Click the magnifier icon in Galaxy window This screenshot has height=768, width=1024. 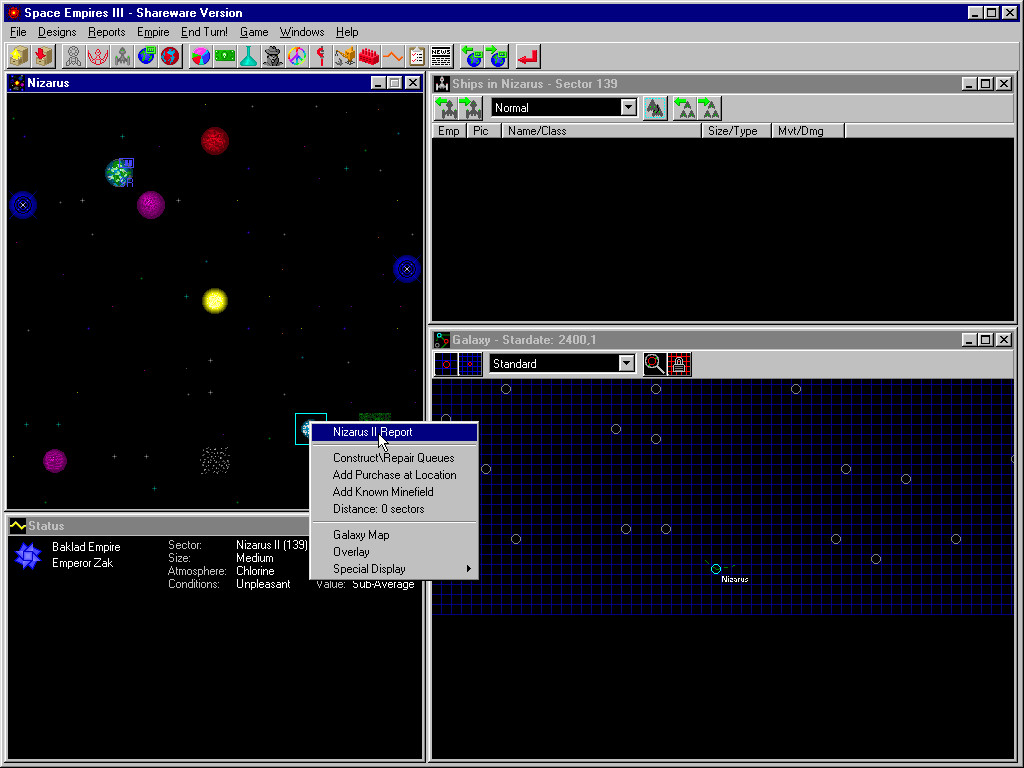655,364
